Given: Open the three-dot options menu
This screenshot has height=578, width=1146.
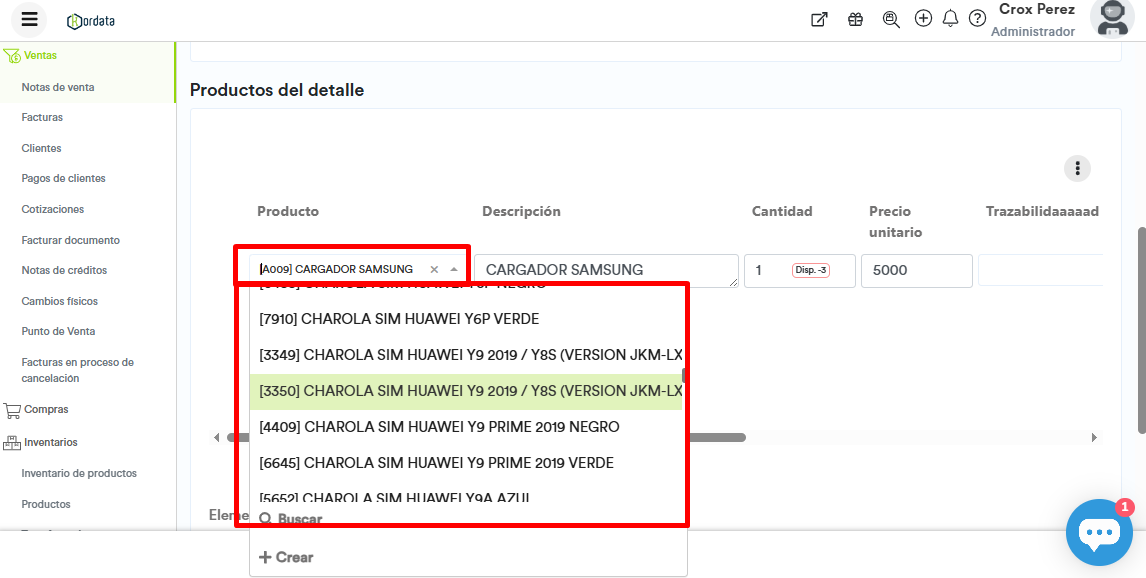Looking at the screenshot, I should [x=1077, y=168].
